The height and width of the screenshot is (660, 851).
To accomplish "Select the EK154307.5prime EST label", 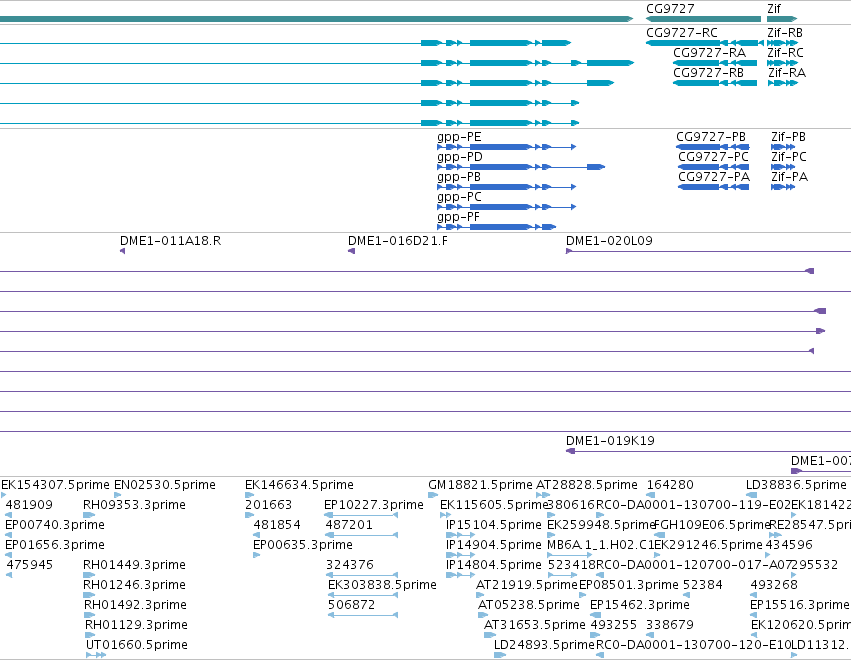I will [x=54, y=485].
